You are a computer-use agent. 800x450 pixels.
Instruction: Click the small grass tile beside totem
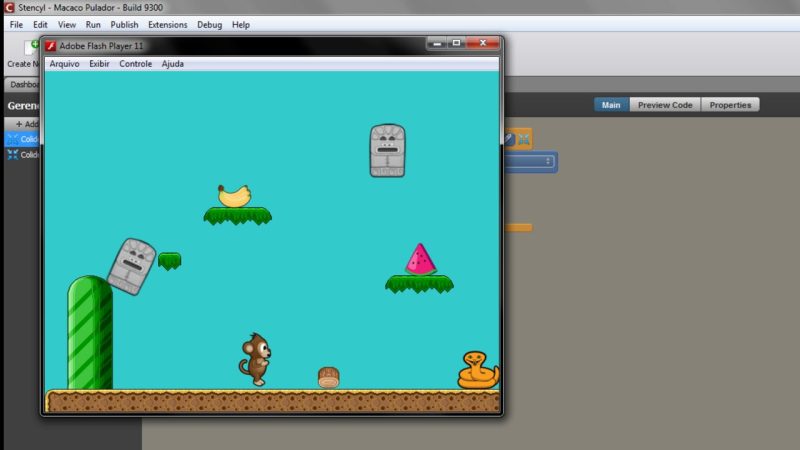(169, 261)
